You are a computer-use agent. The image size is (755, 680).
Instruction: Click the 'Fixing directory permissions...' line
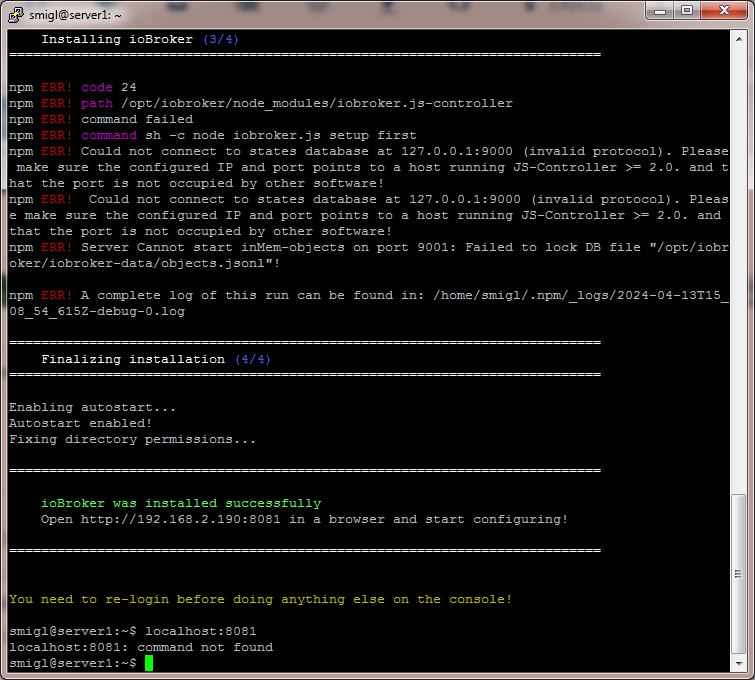pos(132,439)
